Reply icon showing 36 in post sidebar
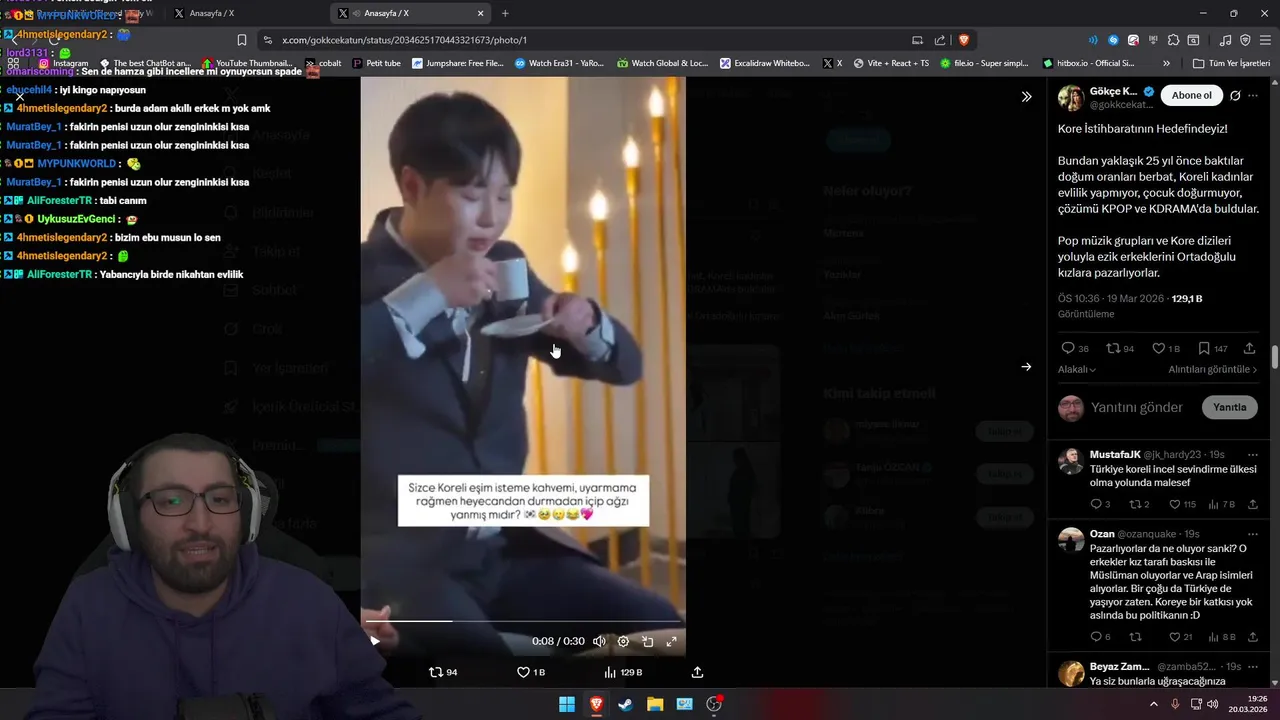This screenshot has height=720, width=1280. pyautogui.click(x=1075, y=348)
